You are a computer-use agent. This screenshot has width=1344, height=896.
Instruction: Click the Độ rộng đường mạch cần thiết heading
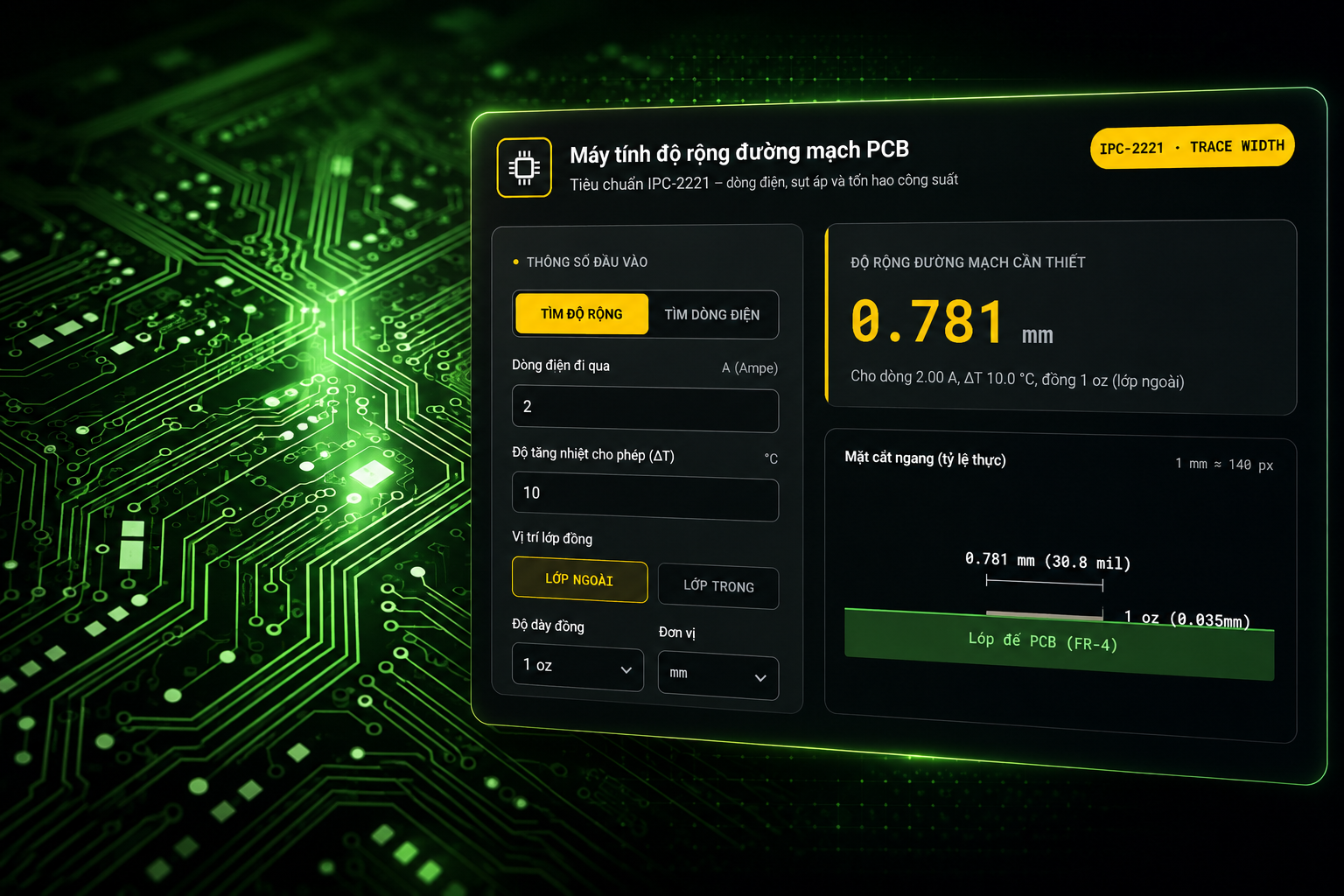[x=968, y=262]
